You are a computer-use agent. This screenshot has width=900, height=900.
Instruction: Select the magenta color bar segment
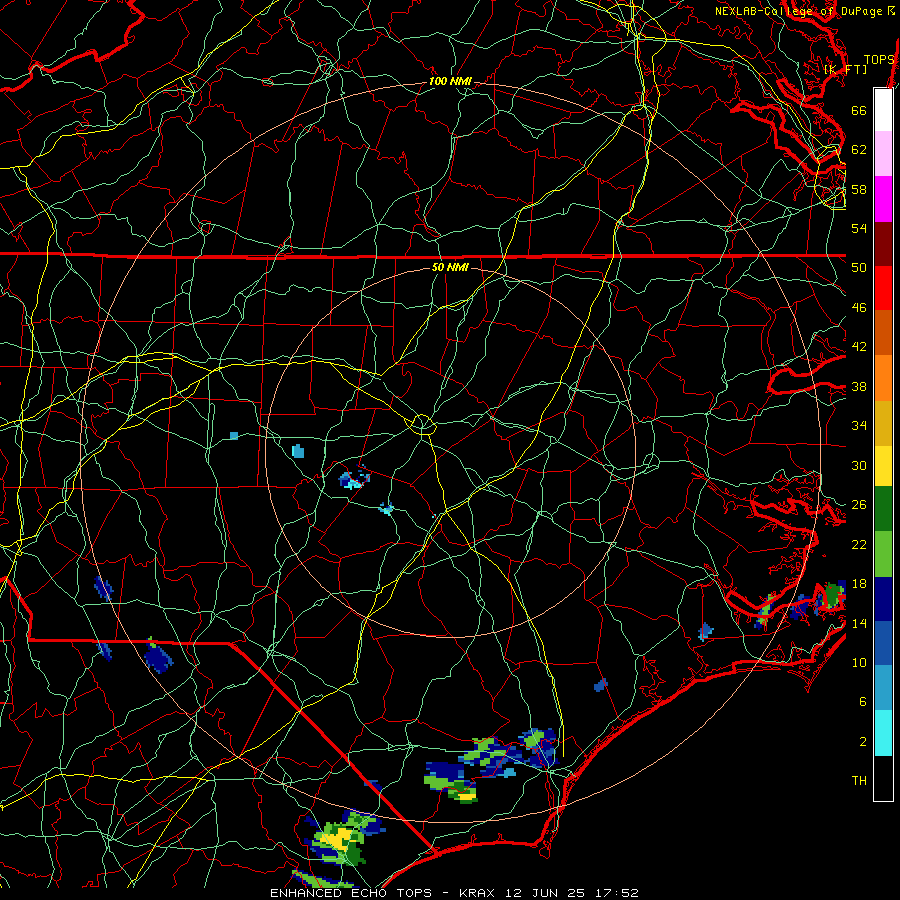pos(883,199)
